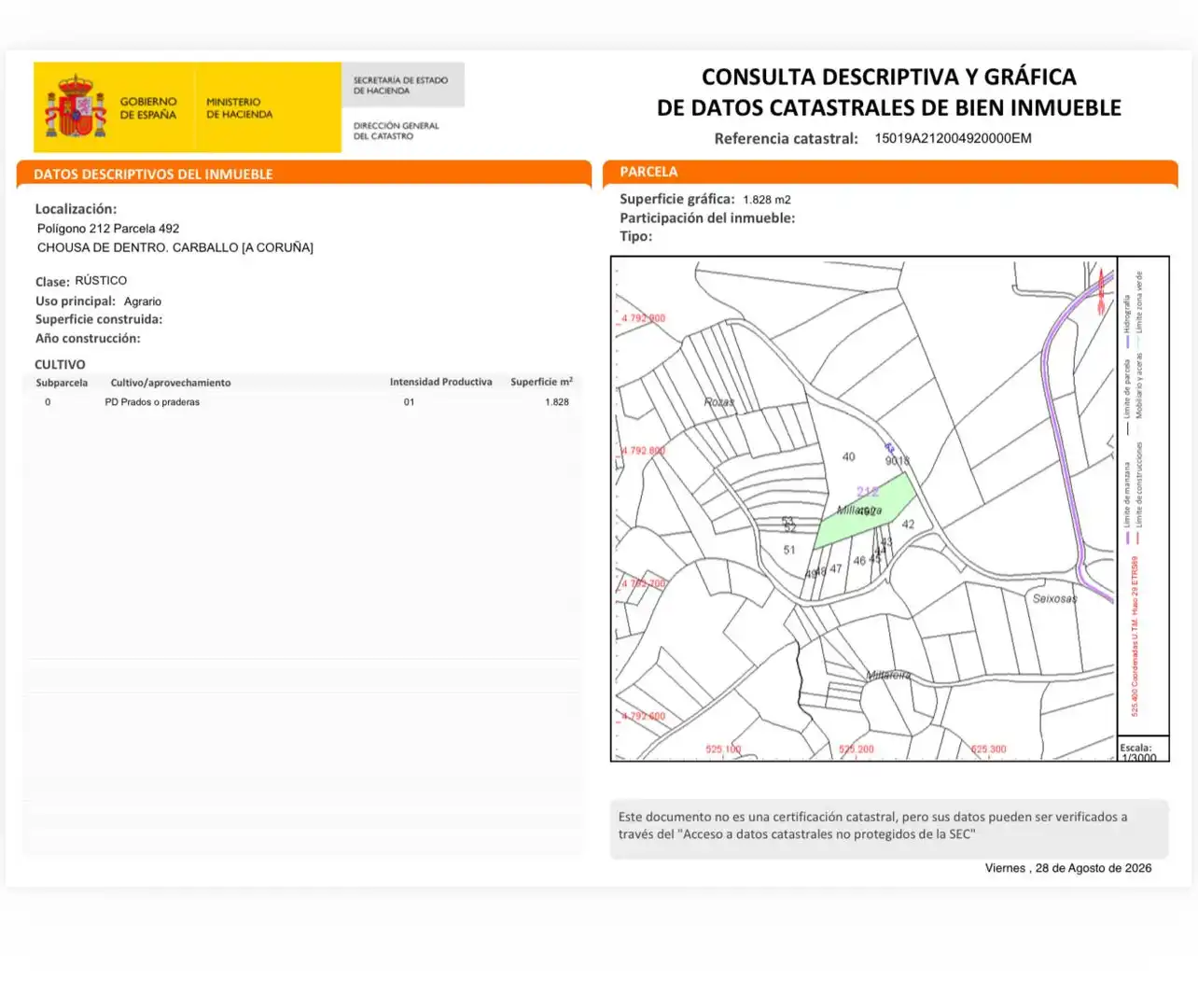This screenshot has height=1008, width=1198.
Task: Click the 'Tipo:' label
Action: 636,236
